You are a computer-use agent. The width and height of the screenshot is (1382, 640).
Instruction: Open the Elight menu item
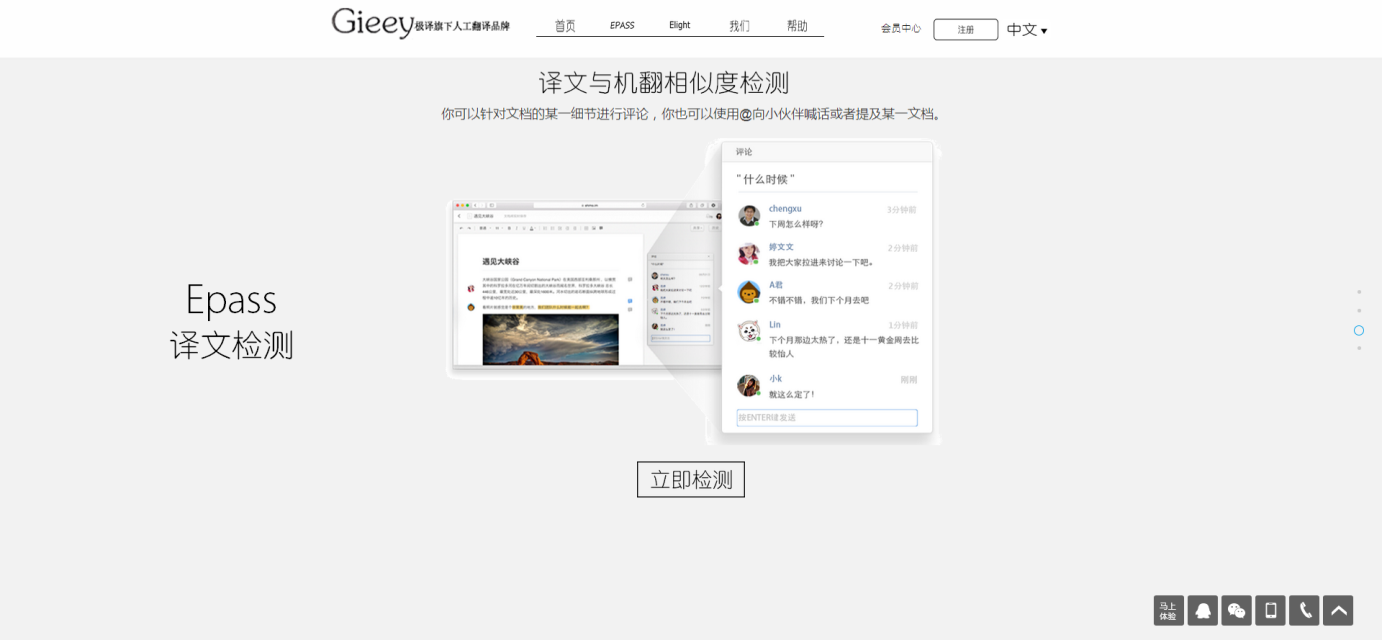[680, 26]
